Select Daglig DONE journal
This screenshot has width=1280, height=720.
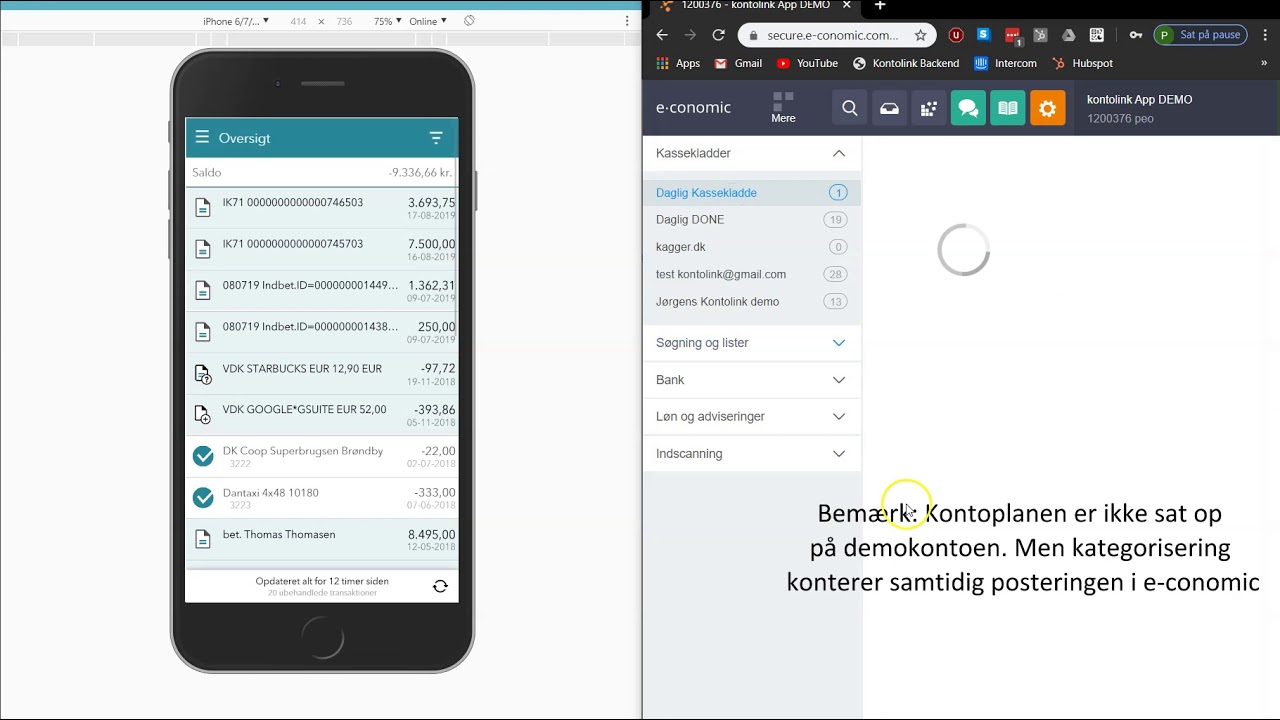click(752, 220)
